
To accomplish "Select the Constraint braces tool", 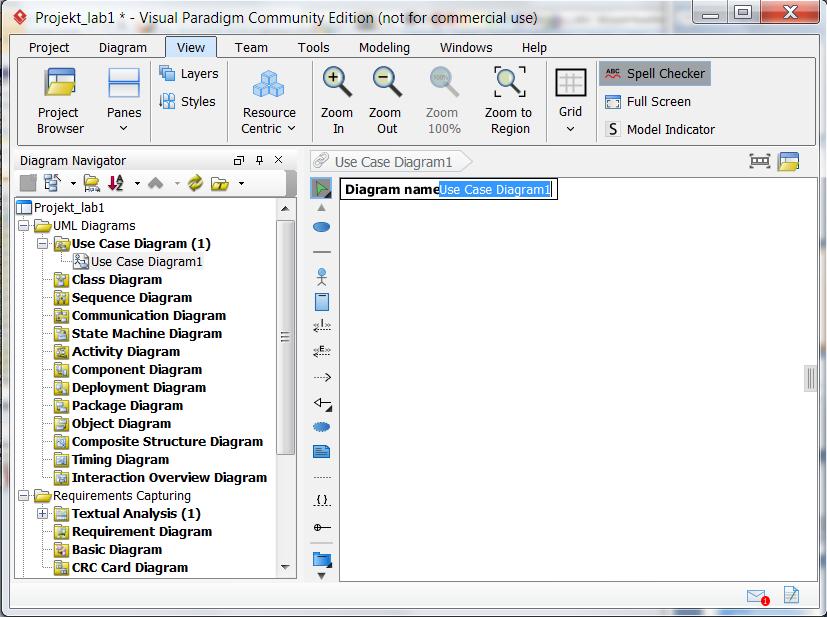I will [321, 499].
